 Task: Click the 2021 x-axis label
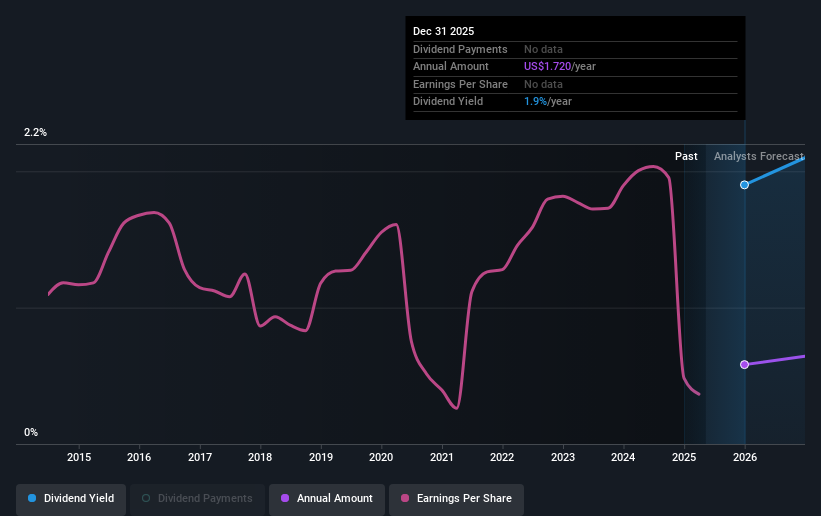point(441,457)
